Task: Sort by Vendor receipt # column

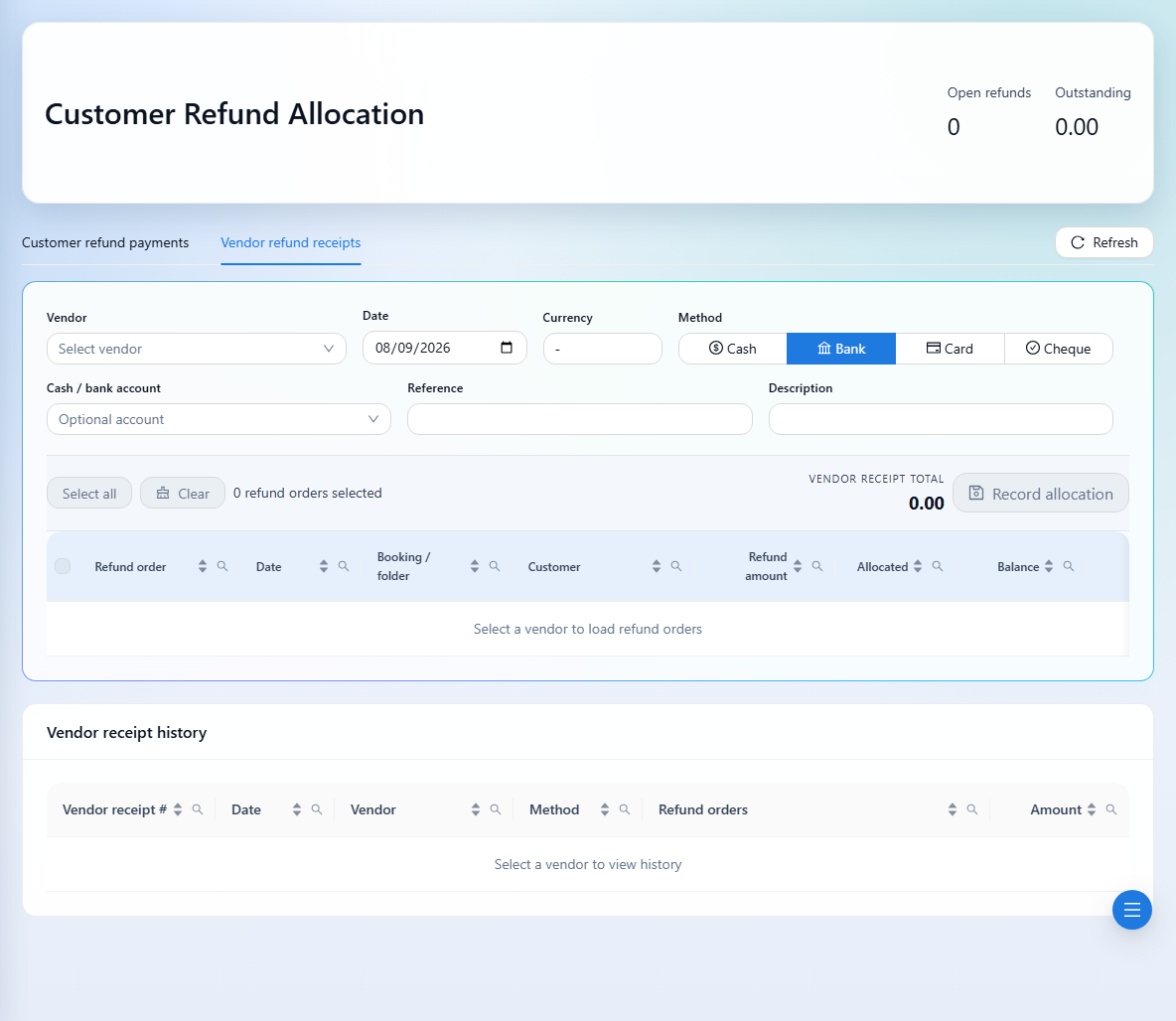Action: pyautogui.click(x=178, y=809)
